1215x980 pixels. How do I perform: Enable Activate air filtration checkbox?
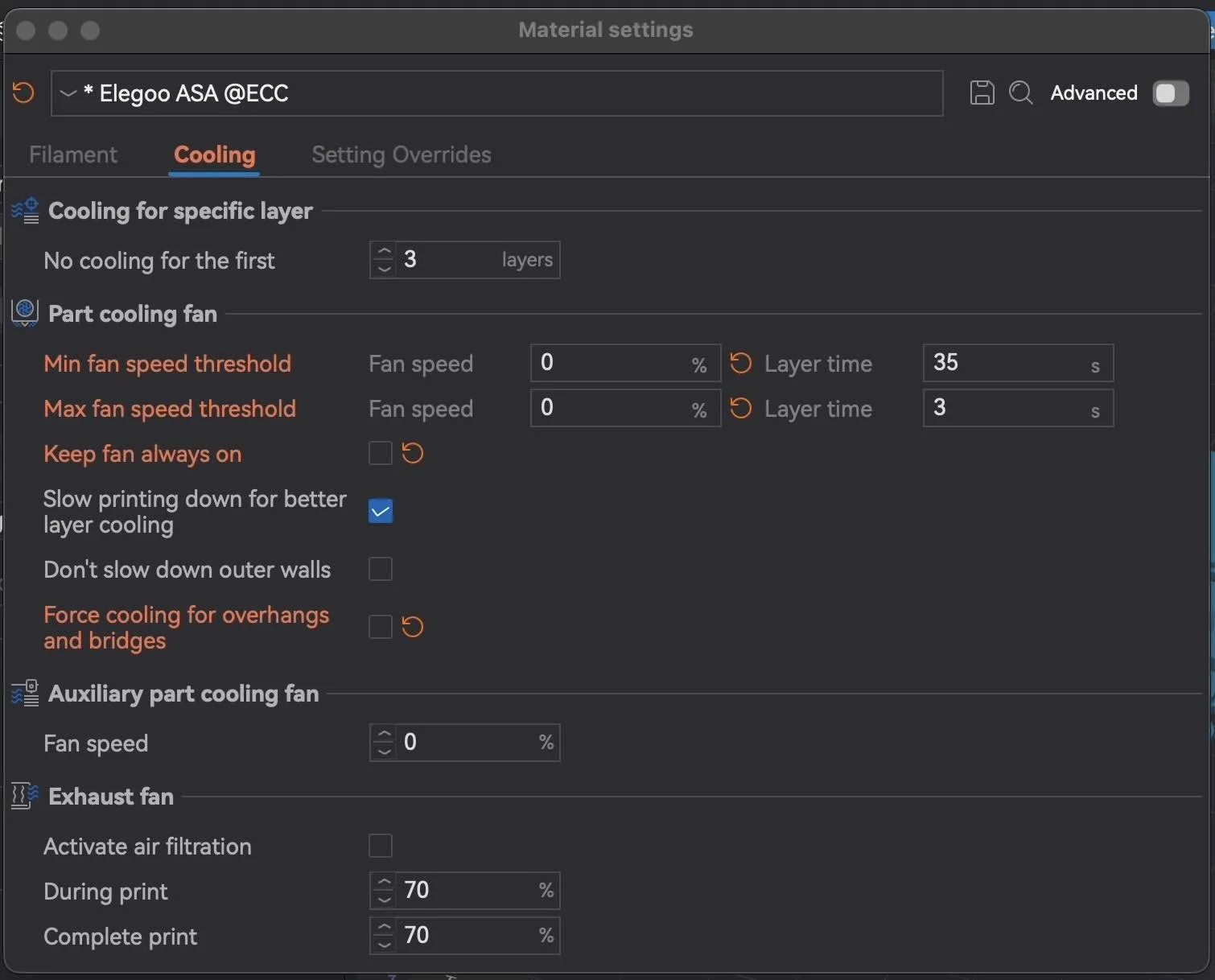click(x=381, y=846)
